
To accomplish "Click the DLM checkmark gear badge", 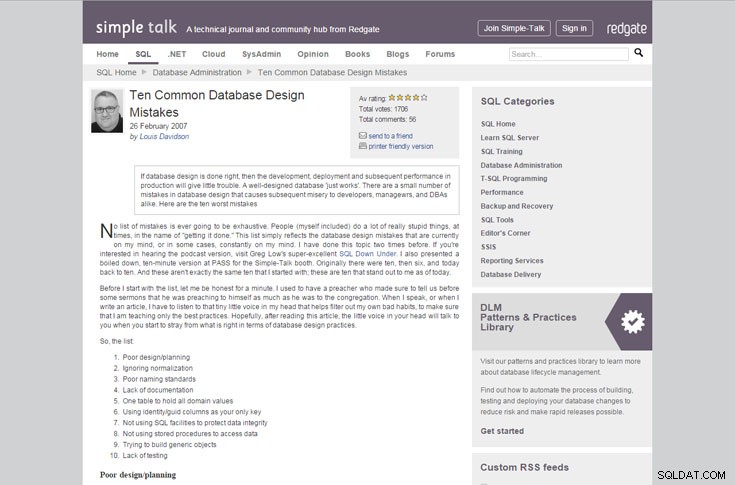I will [x=633, y=322].
